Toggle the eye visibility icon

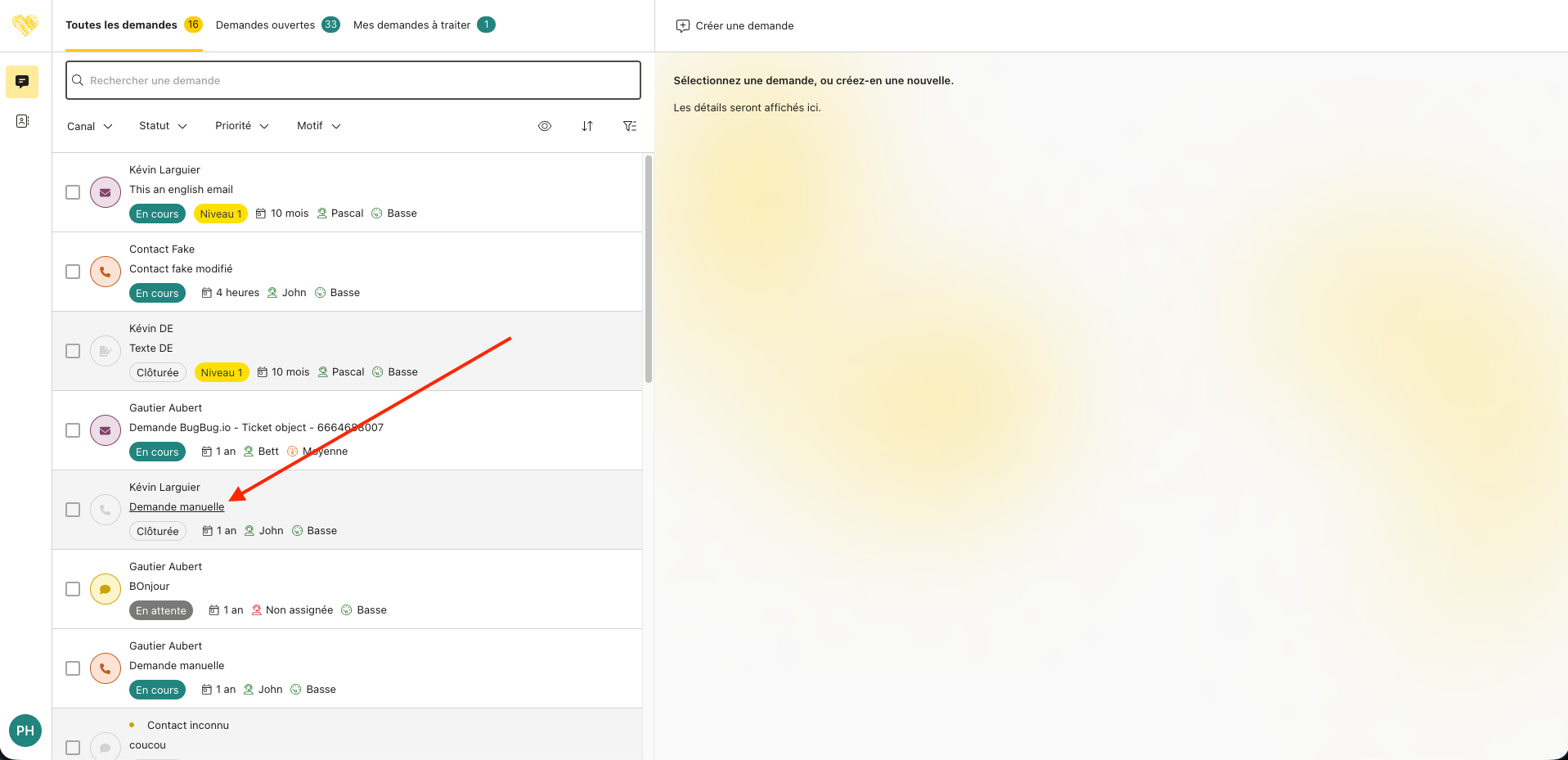coord(545,126)
